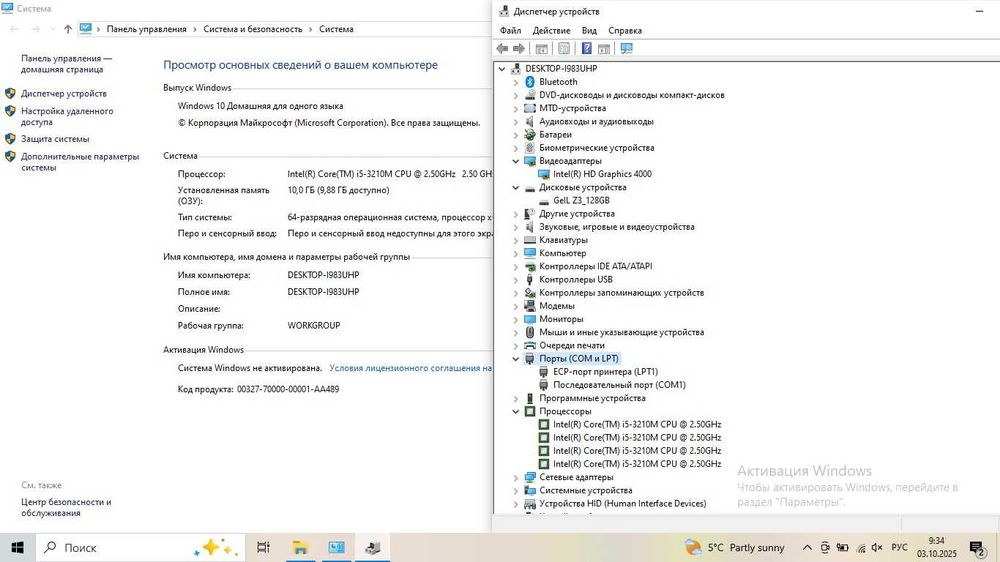Open the Вид menu
1000x562 pixels.
pos(589,30)
